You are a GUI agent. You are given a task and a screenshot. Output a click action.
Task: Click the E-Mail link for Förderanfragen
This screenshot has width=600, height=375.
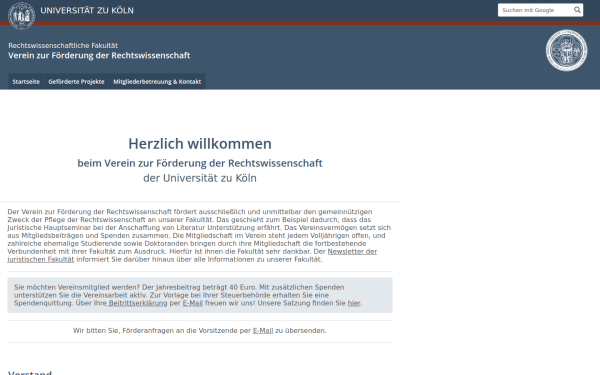click(x=263, y=331)
